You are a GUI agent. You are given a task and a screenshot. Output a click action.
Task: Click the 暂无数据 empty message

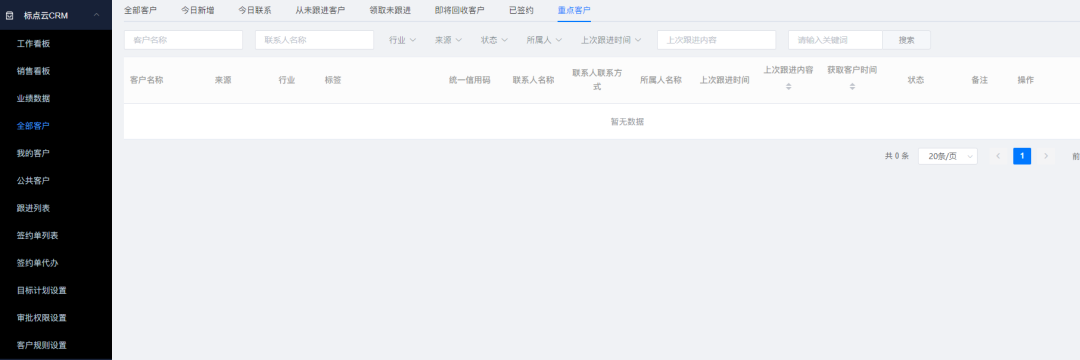click(627, 122)
